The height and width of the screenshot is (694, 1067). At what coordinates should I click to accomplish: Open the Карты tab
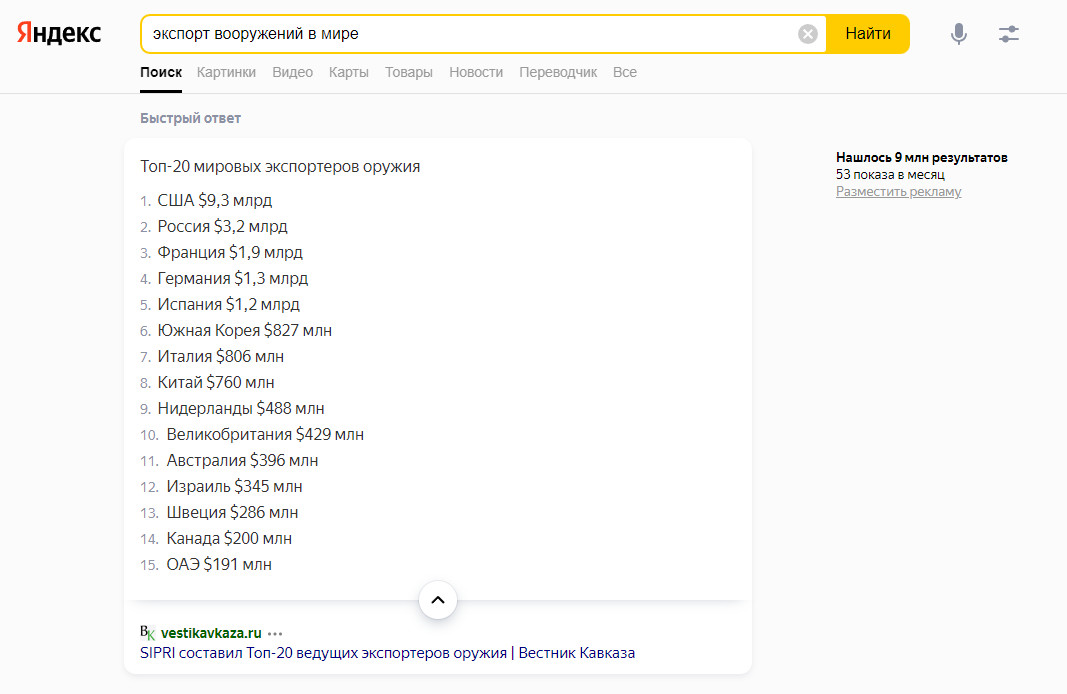348,72
